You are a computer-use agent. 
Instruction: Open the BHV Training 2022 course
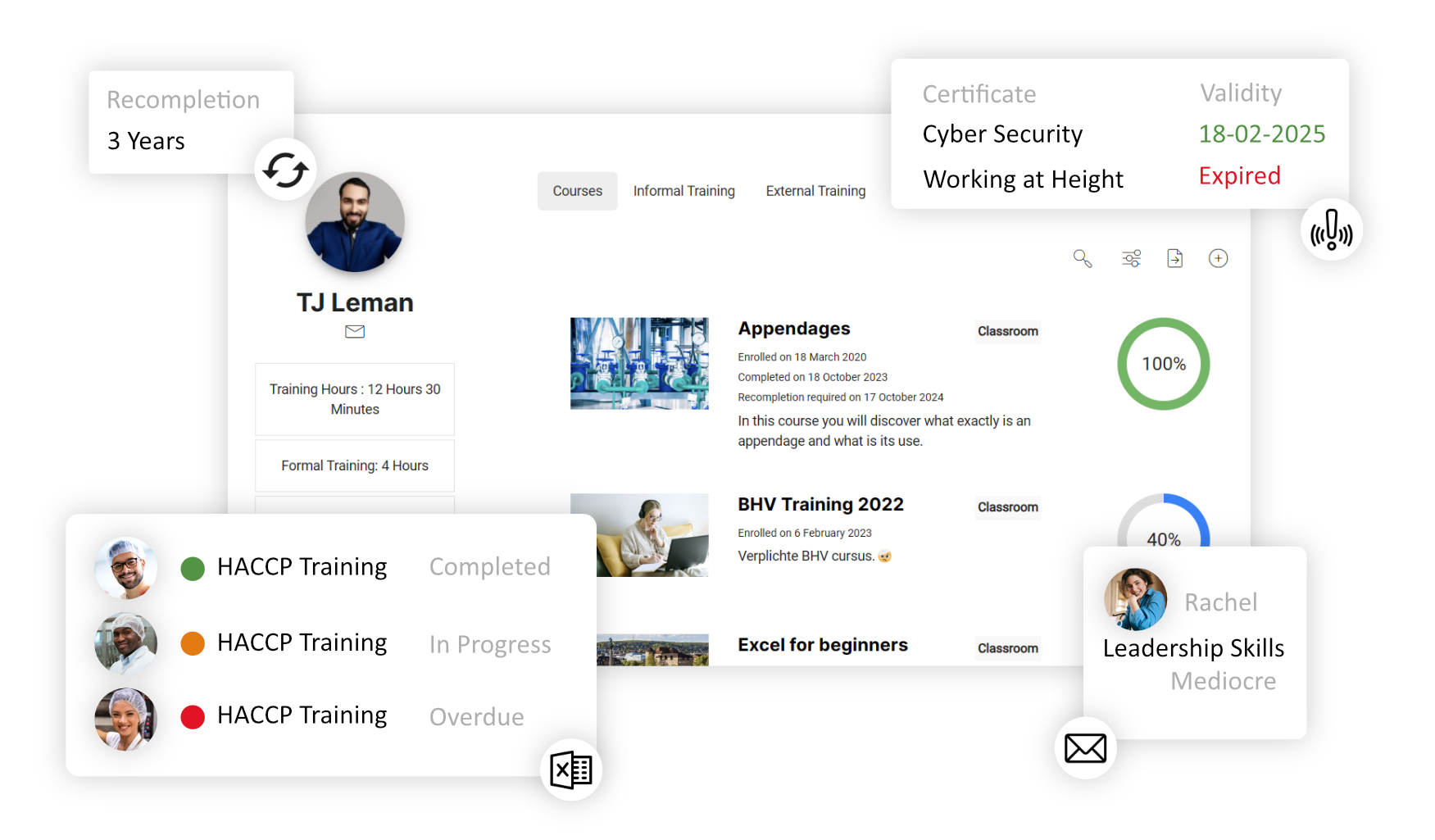click(x=820, y=504)
